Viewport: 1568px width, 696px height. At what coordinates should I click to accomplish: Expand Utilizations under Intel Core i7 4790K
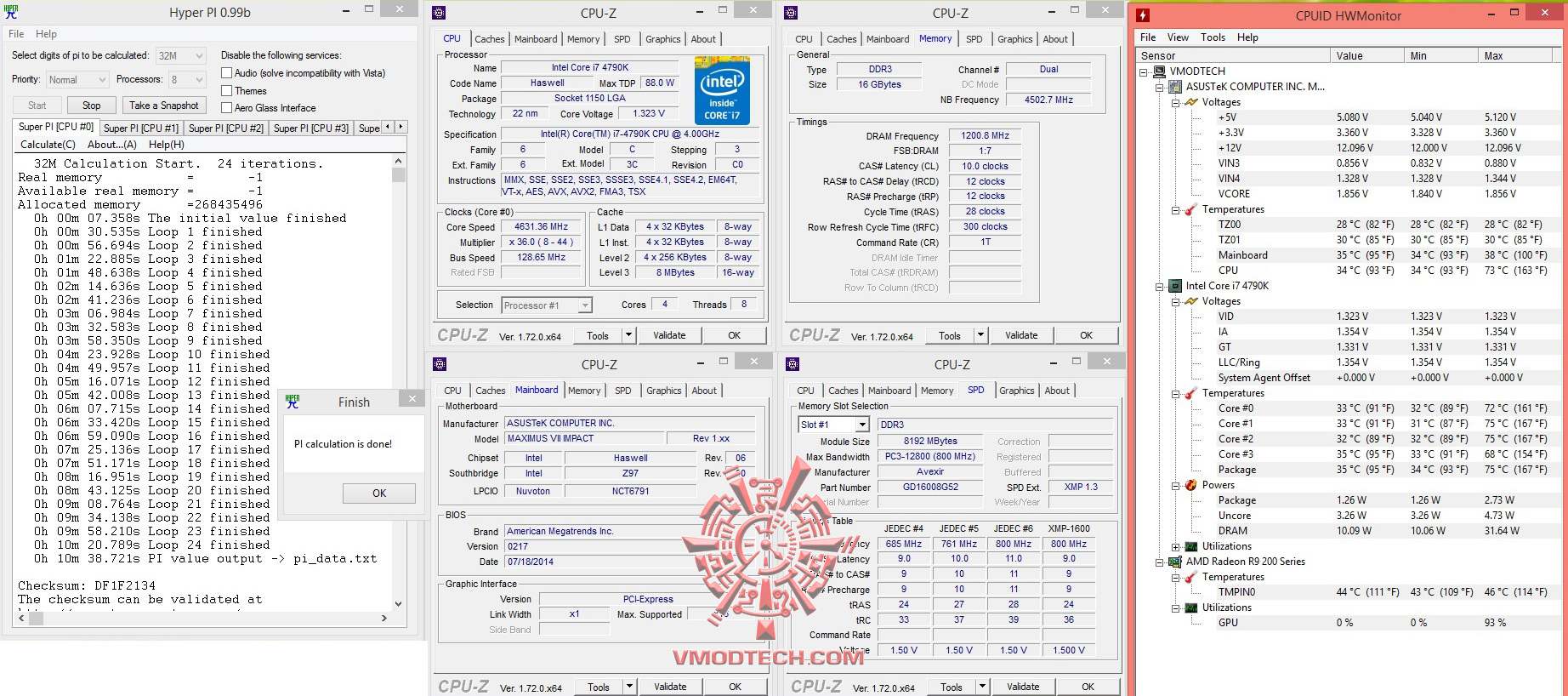pos(1175,547)
